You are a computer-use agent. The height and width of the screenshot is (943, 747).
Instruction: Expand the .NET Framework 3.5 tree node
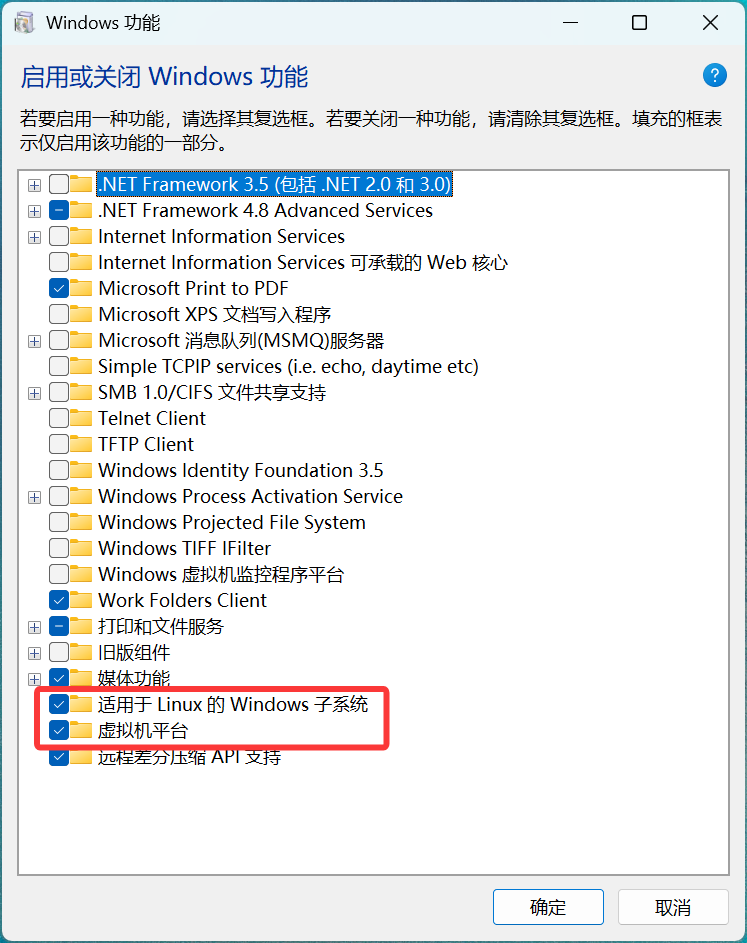point(34,185)
